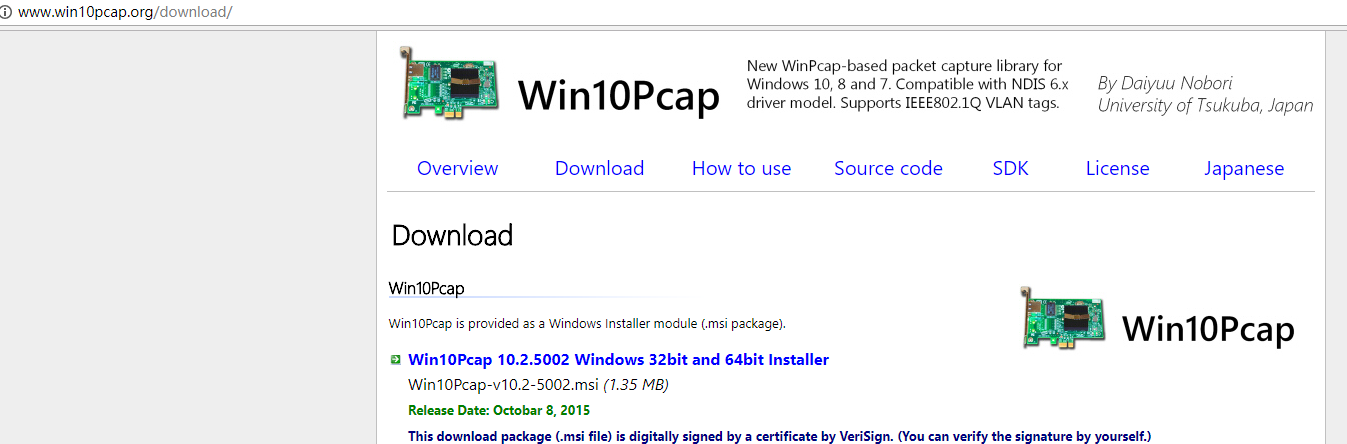Go to the Download navigation link
This screenshot has width=1347, height=444.
point(599,168)
